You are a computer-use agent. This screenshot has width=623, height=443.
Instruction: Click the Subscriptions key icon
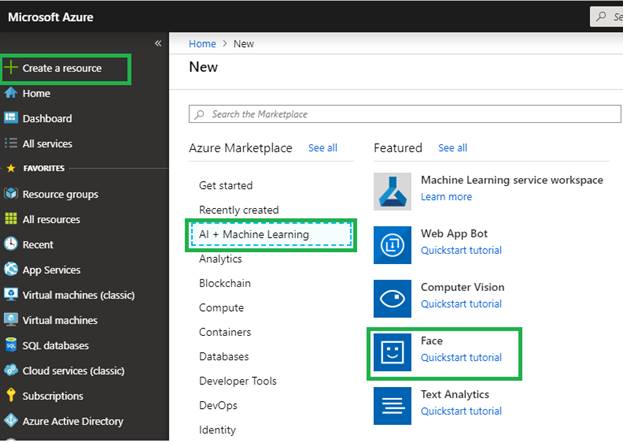point(11,395)
